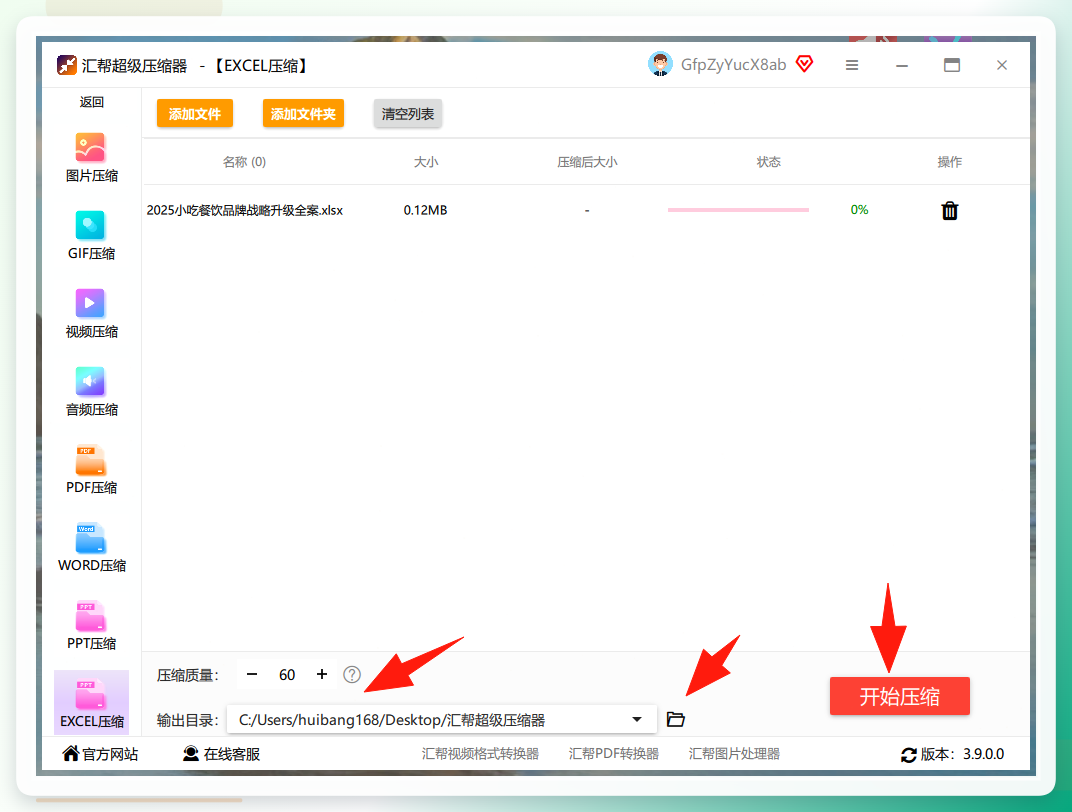Open 汇帮视频格式转换器 link

[x=480, y=754]
